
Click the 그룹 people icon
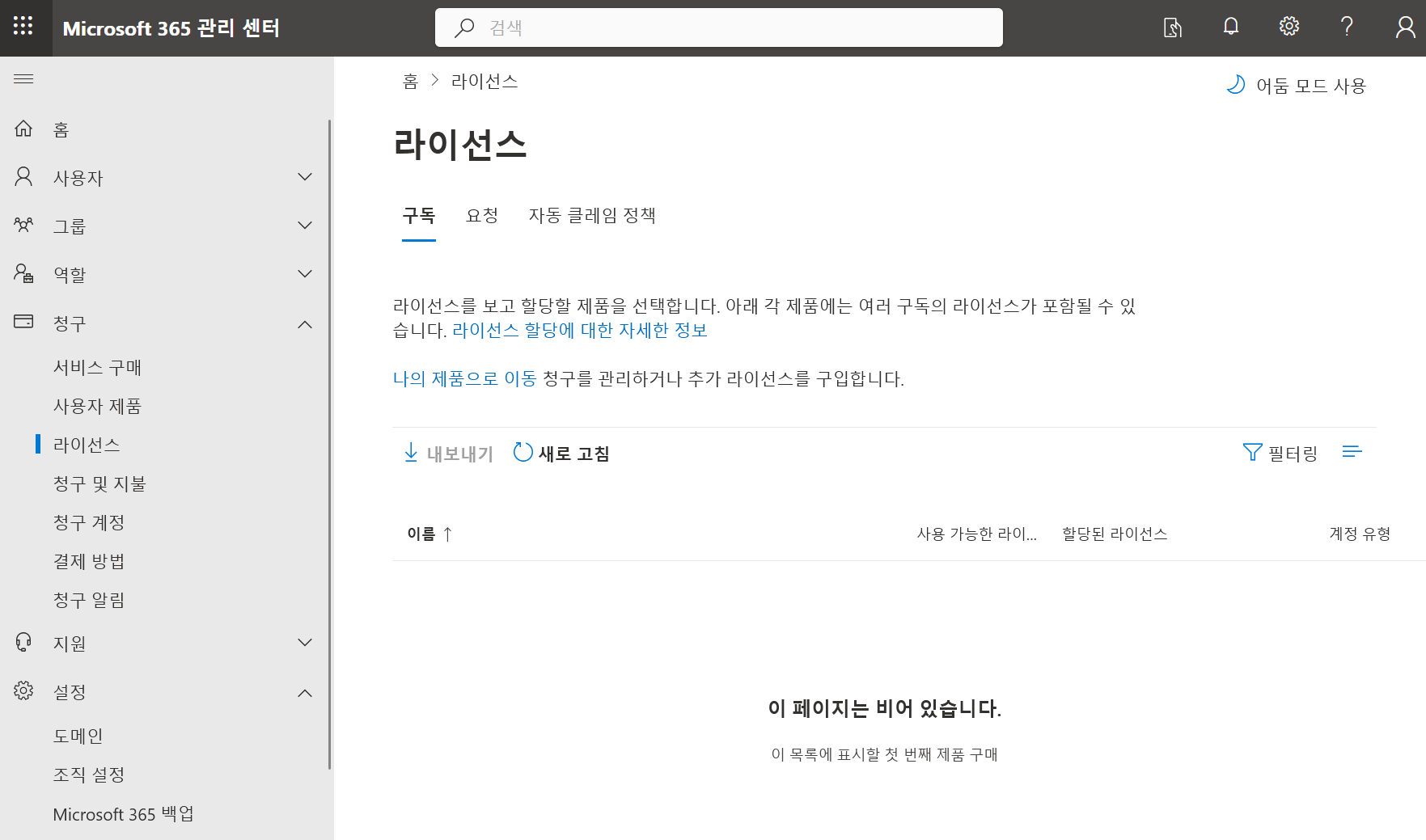(23, 225)
